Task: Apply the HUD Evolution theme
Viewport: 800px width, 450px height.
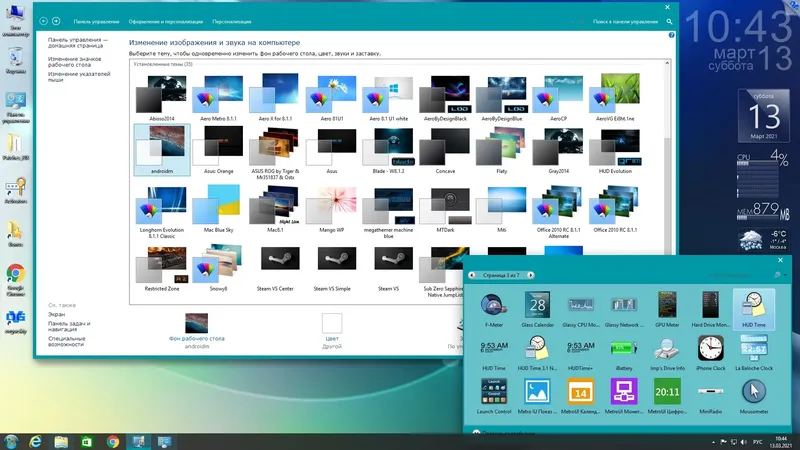Action: pyautogui.click(x=615, y=151)
